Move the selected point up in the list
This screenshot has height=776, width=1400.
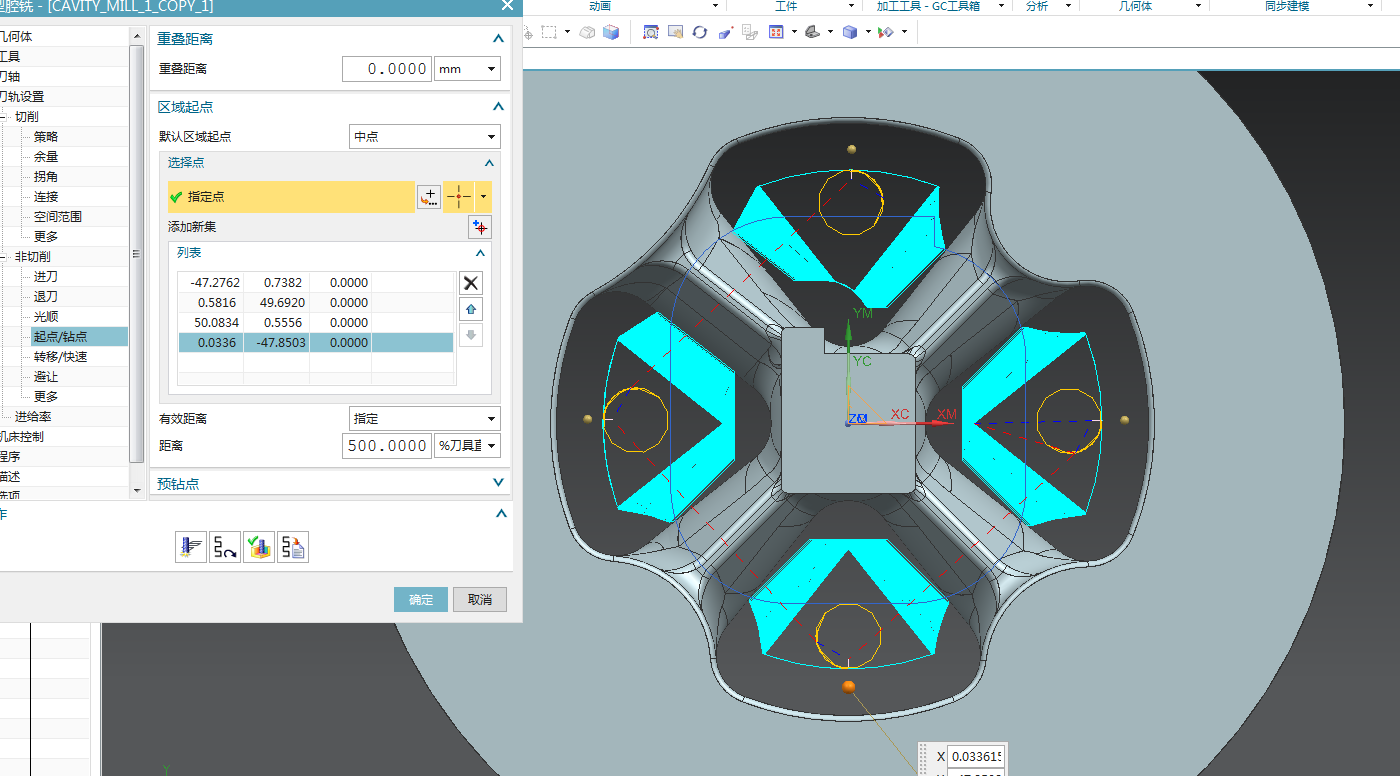(471, 309)
